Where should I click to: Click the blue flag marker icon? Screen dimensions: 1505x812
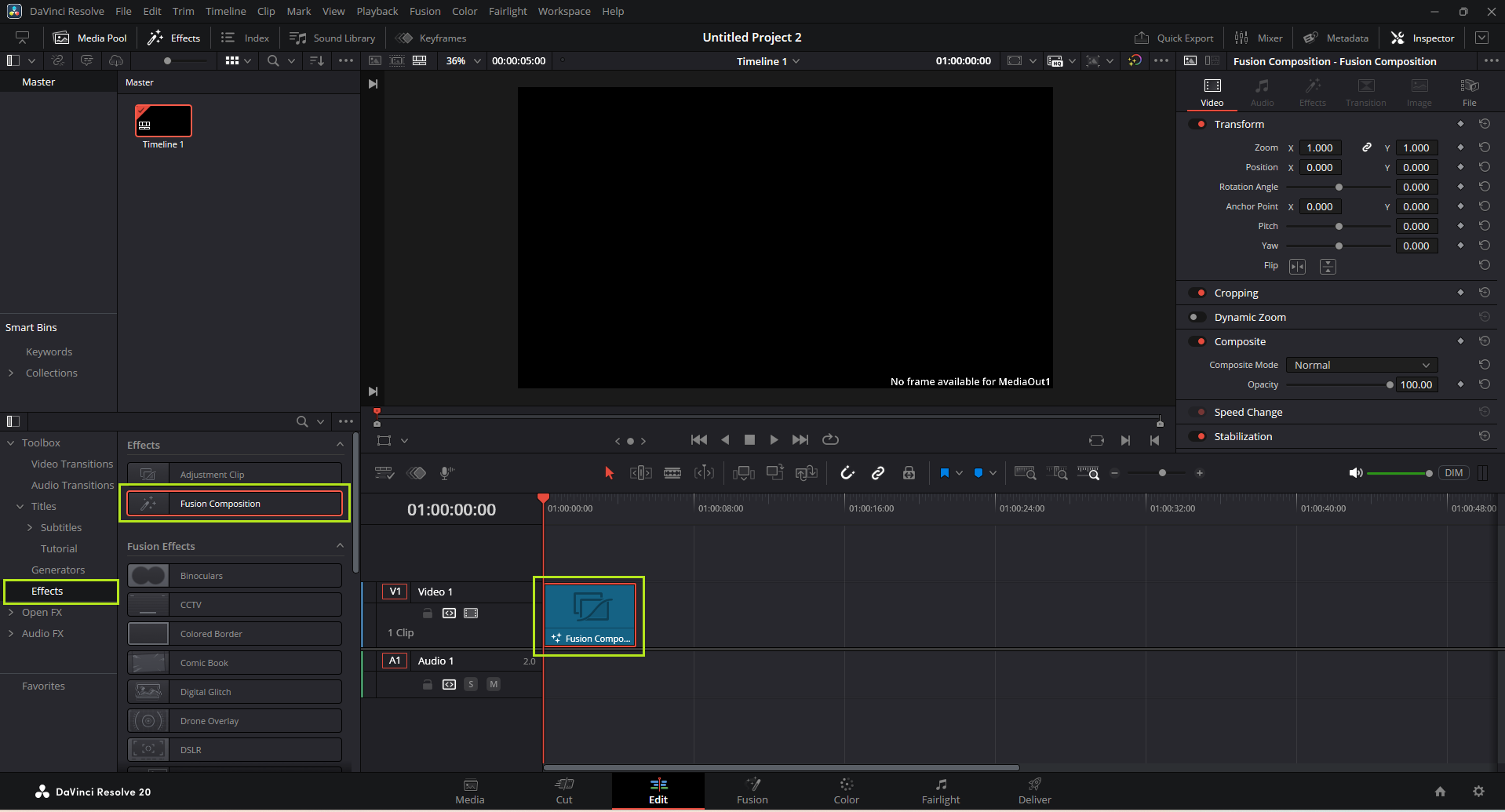945,473
